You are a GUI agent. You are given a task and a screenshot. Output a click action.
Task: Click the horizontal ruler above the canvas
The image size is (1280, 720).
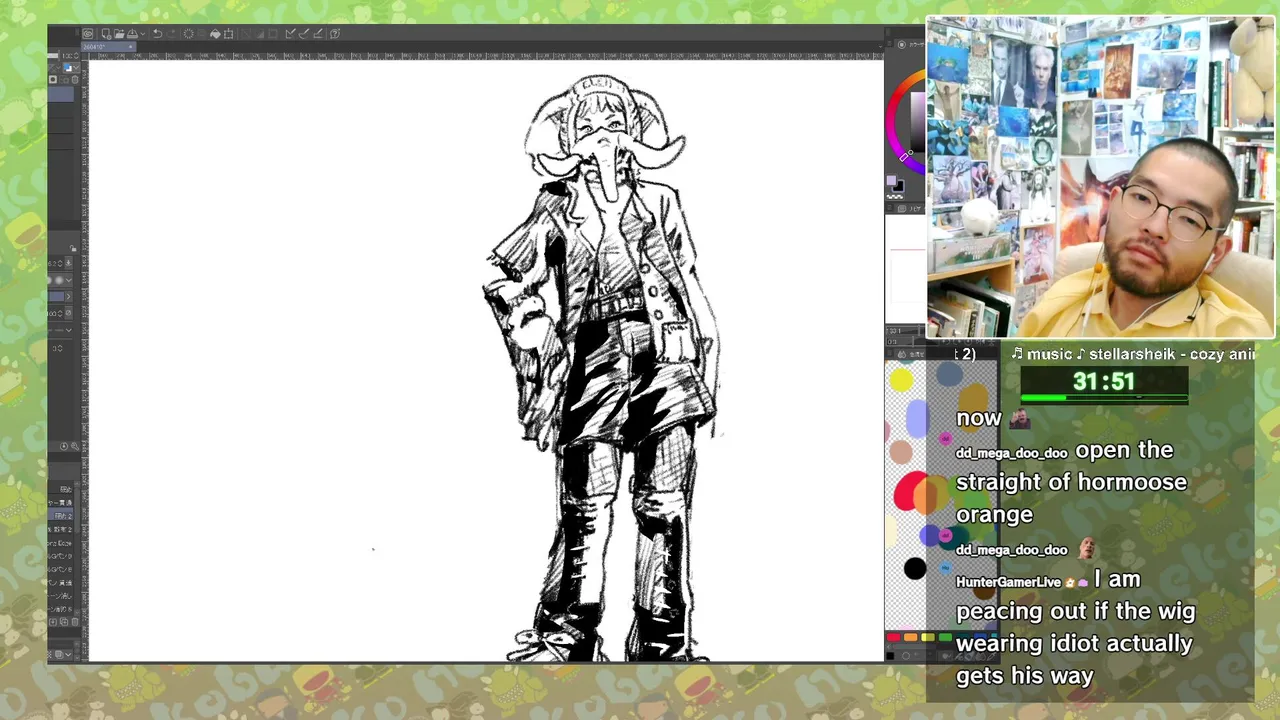tap(485, 56)
